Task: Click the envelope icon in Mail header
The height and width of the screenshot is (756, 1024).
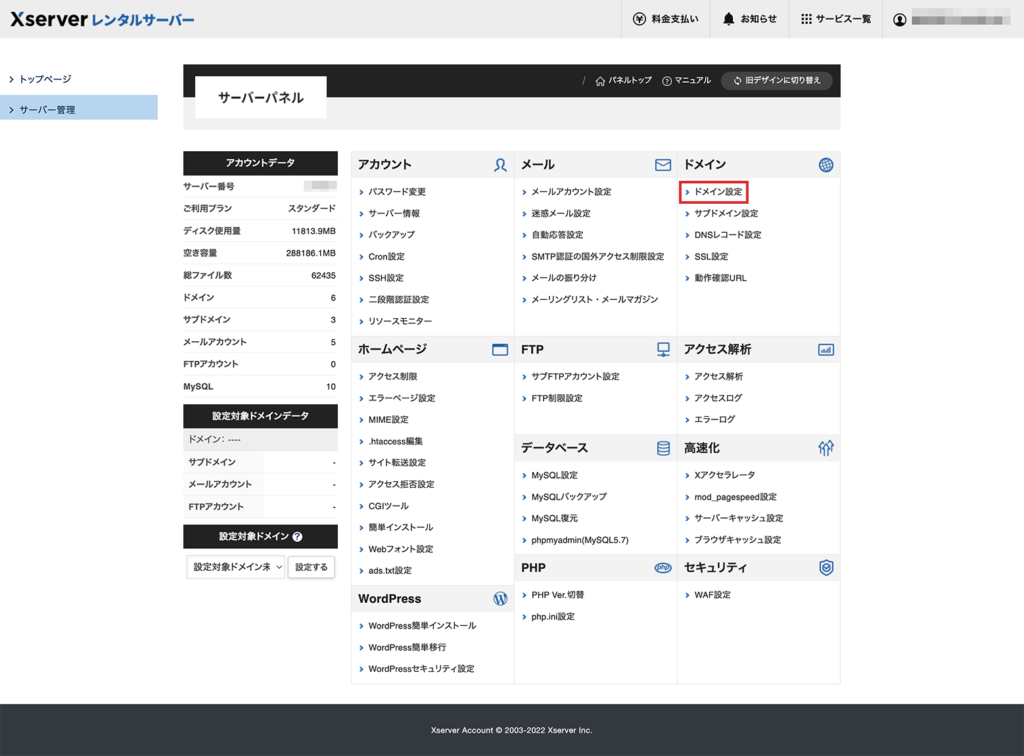Action: pos(663,165)
